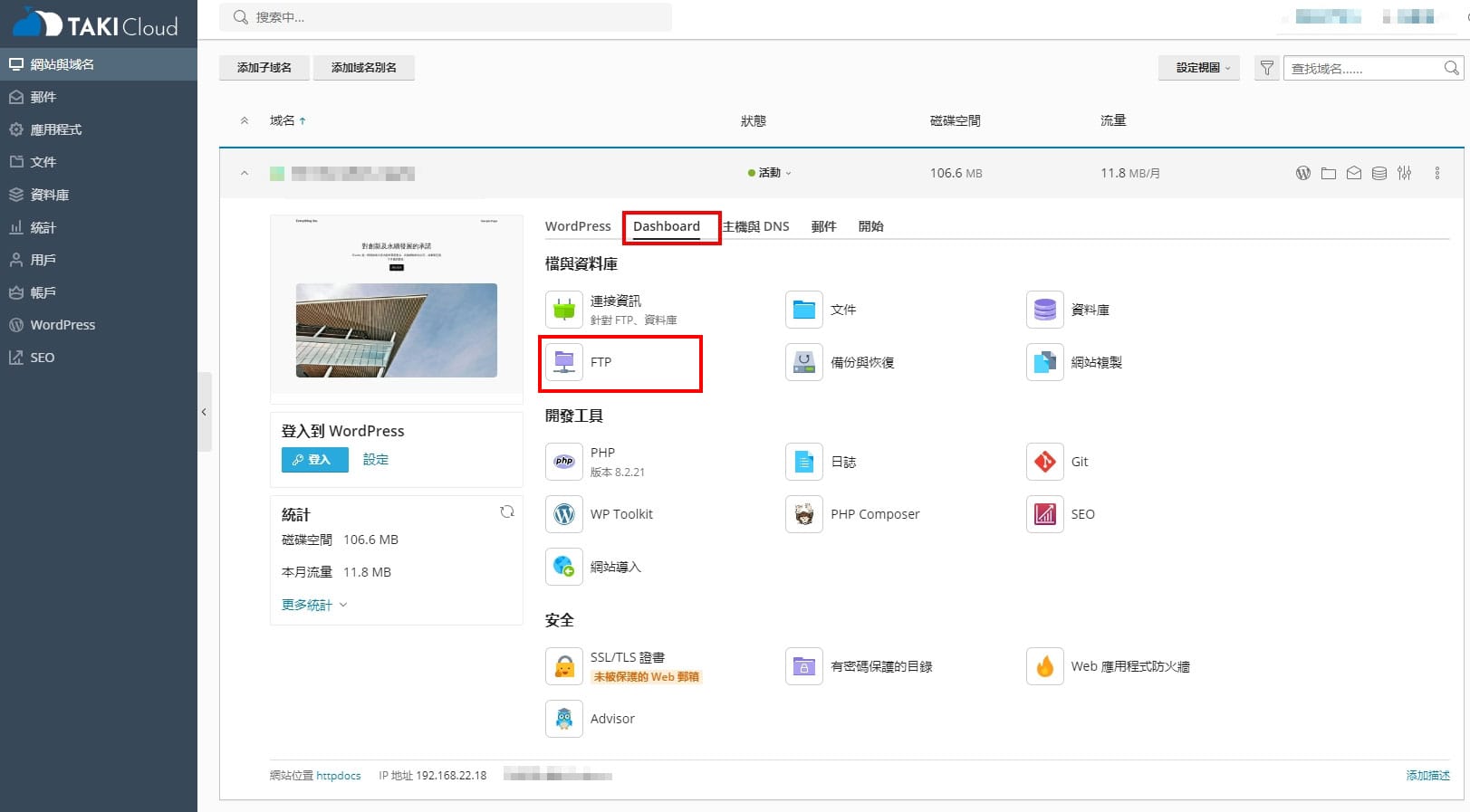Open 用戶 in sidebar
The image size is (1470, 812).
99,260
